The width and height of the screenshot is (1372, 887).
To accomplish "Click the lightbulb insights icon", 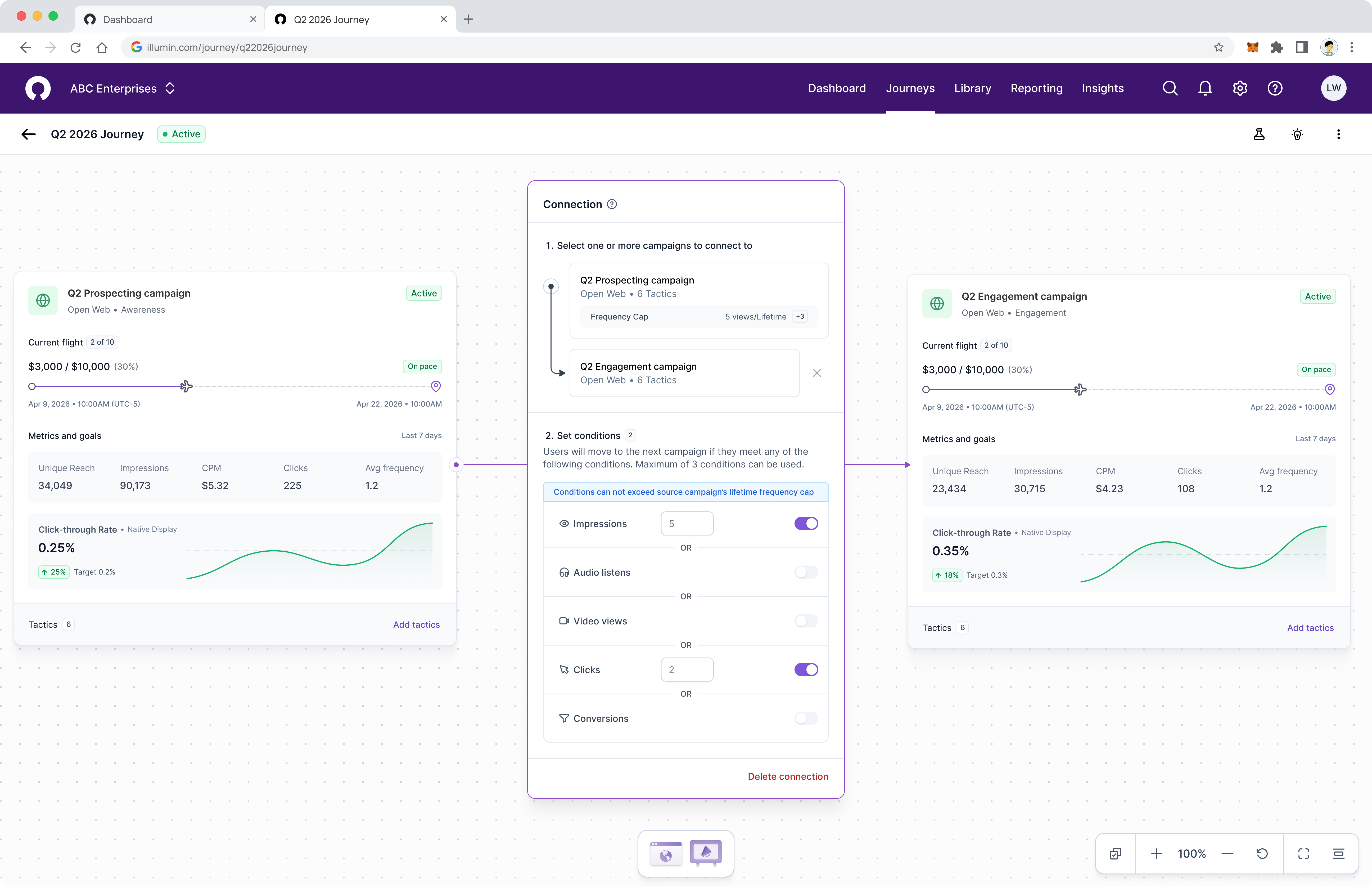I will pyautogui.click(x=1297, y=134).
